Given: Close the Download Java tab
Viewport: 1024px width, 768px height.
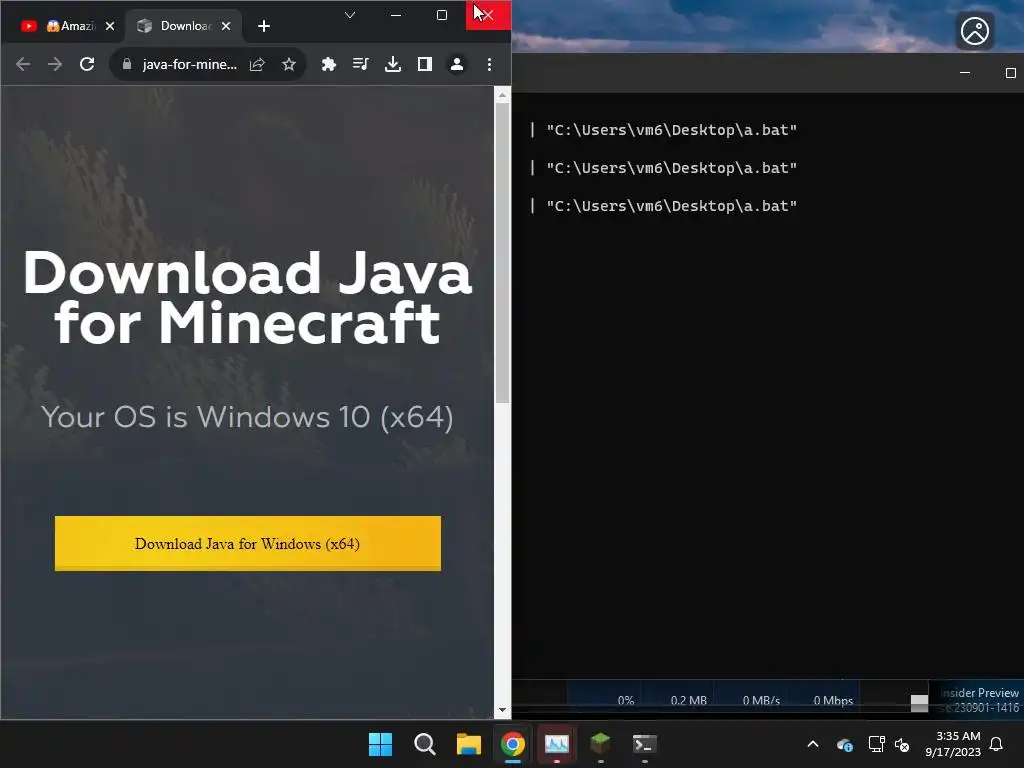Looking at the screenshot, I should (226, 26).
